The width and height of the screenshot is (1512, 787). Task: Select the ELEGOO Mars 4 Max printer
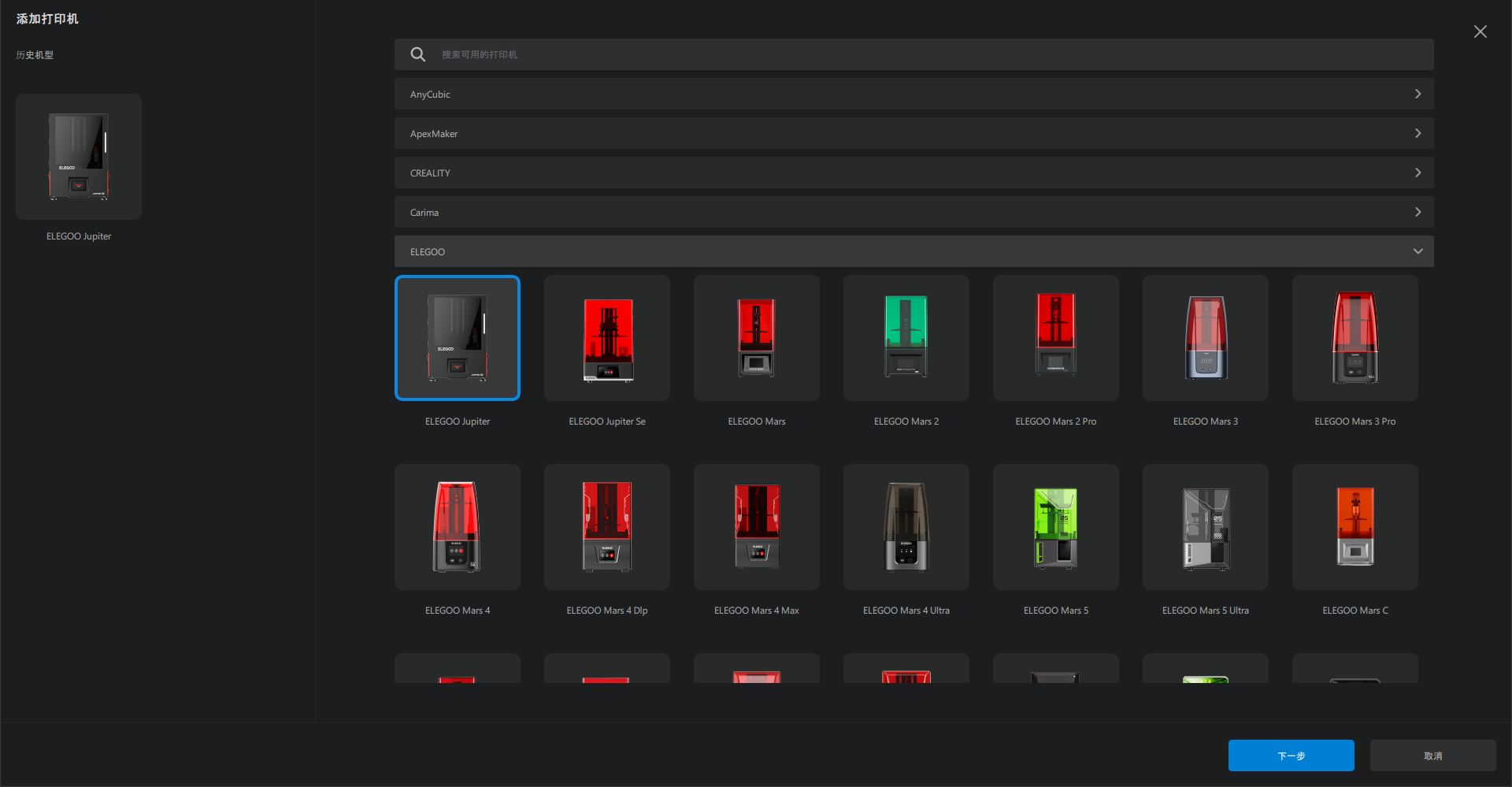[x=757, y=527]
